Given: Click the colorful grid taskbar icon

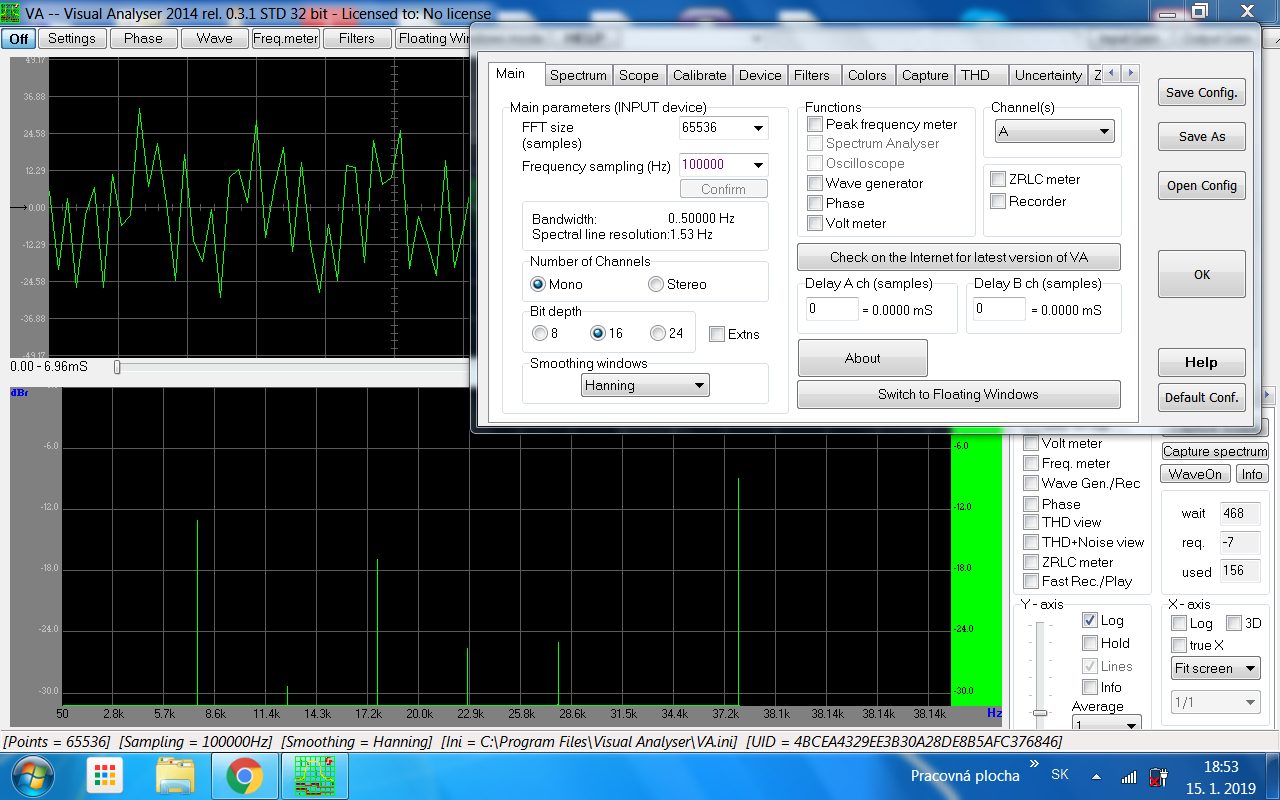Looking at the screenshot, I should [x=105, y=775].
